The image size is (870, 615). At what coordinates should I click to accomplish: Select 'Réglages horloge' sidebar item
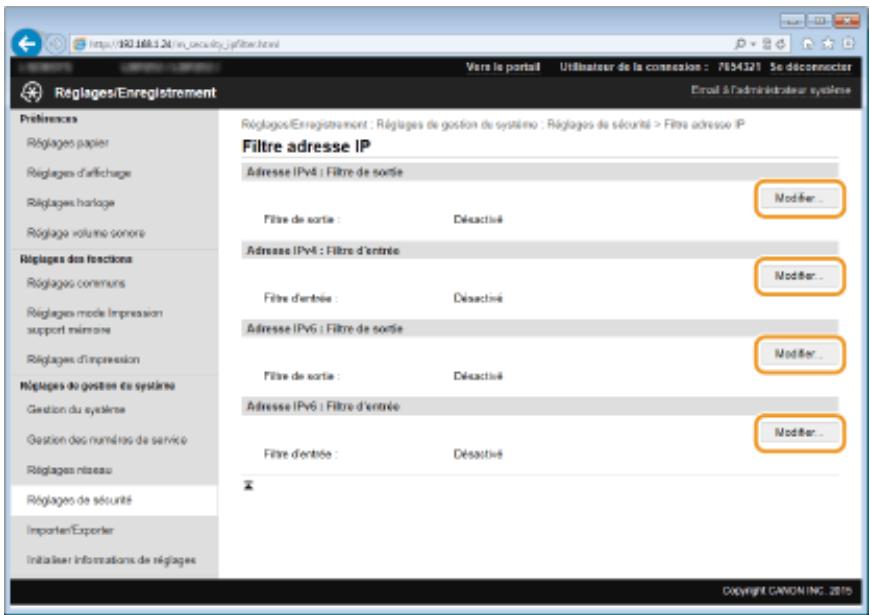point(70,203)
